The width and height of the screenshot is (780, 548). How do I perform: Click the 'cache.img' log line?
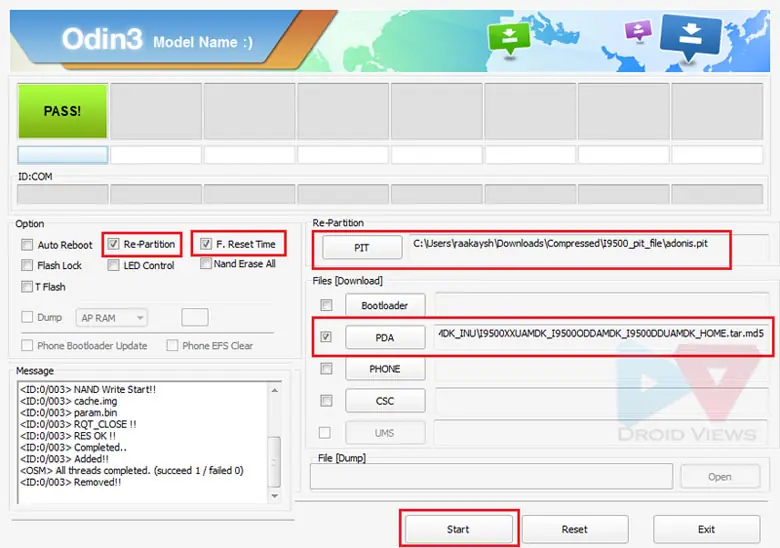pos(69,401)
